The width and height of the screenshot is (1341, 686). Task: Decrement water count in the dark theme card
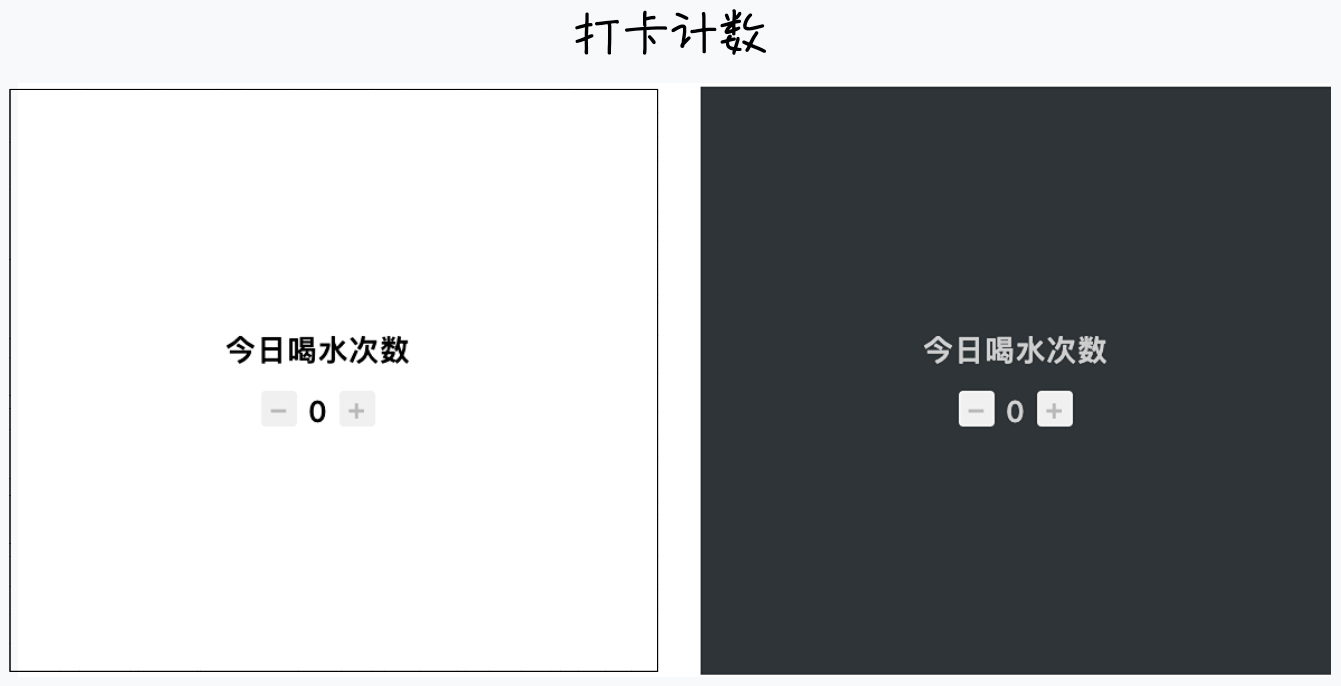coord(977,410)
